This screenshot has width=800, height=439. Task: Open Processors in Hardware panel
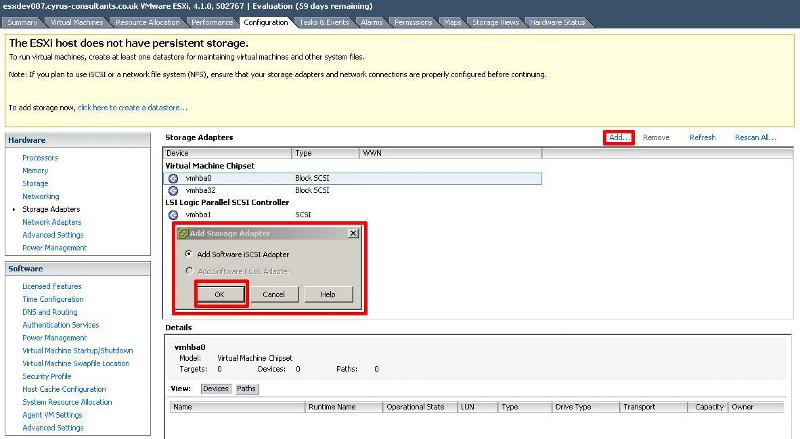[x=40, y=158]
